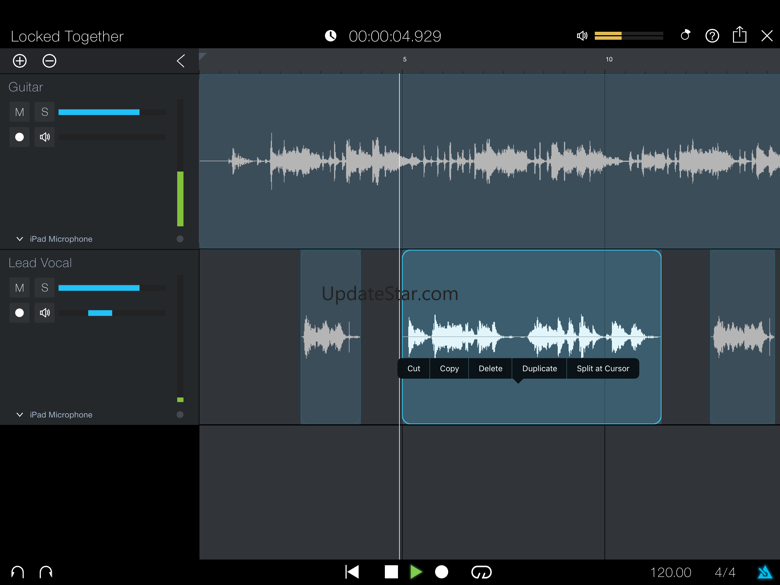780x585 pixels.
Task: Solo the Lead Vocal track
Action: pyautogui.click(x=45, y=288)
